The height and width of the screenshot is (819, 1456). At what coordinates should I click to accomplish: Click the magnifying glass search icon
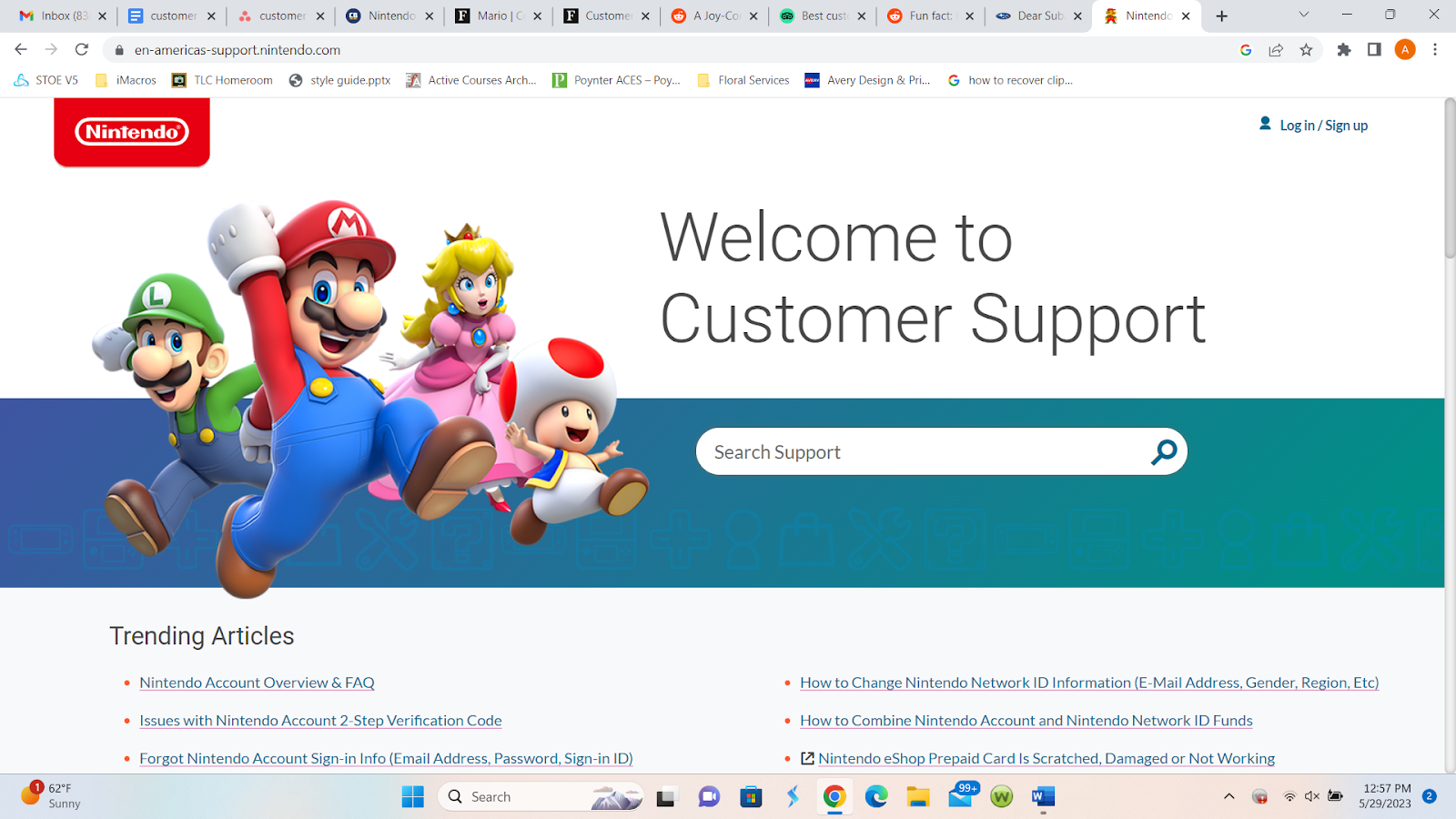1164,451
